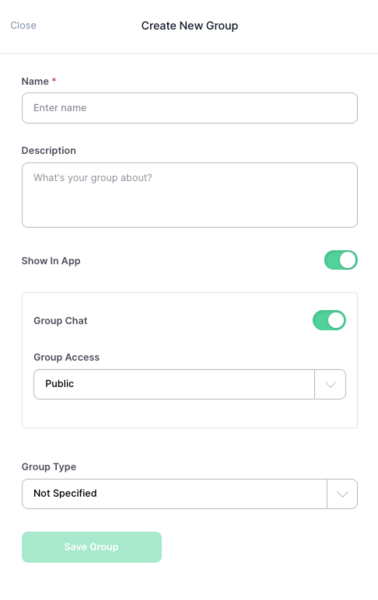Click the chevron arrow beside Public
The image size is (378, 600).
pos(330,385)
